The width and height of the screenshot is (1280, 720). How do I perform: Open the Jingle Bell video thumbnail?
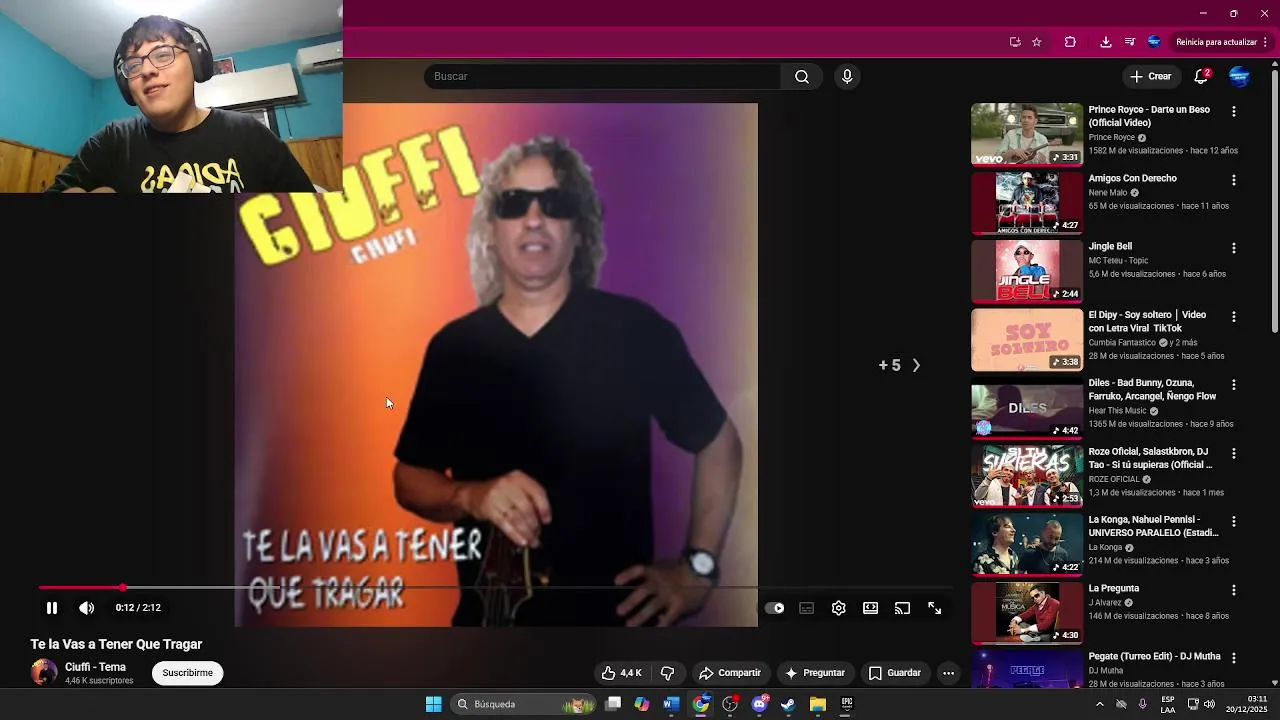1027,271
